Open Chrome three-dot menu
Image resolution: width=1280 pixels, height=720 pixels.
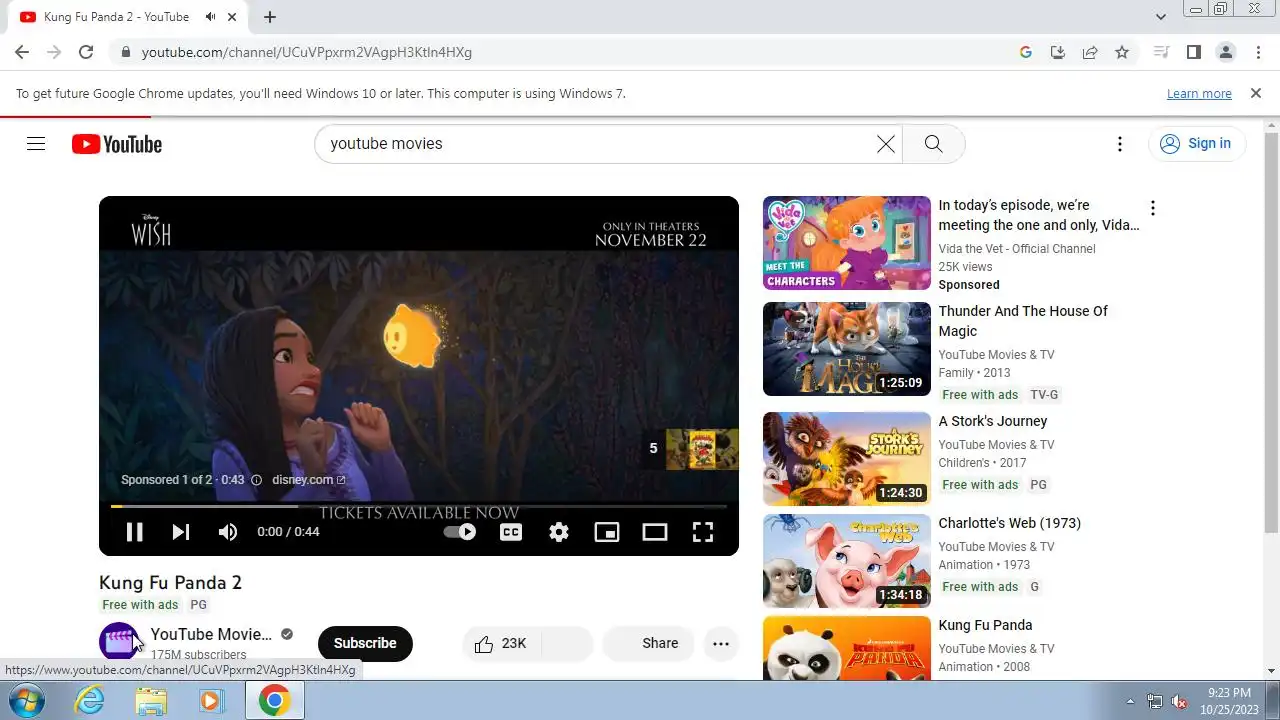pos(1257,52)
